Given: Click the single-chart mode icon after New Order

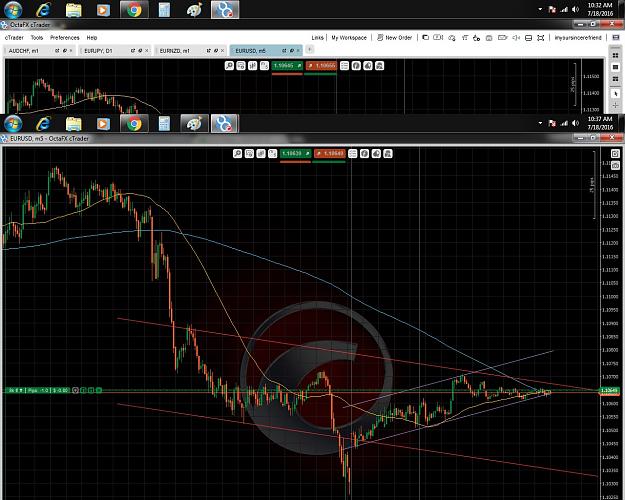Looking at the screenshot, I should coord(426,37).
